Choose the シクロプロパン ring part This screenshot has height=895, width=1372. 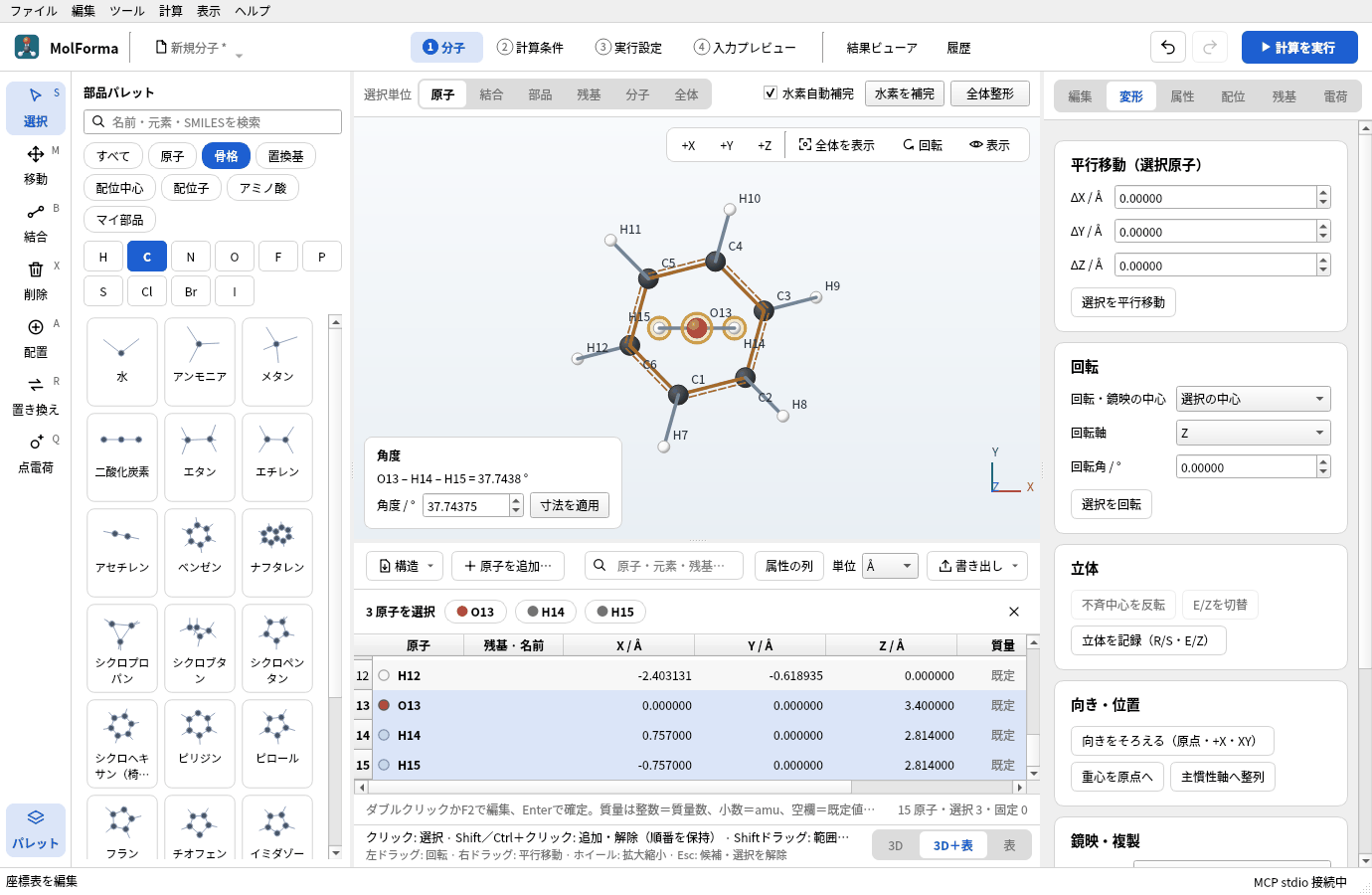click(x=122, y=647)
